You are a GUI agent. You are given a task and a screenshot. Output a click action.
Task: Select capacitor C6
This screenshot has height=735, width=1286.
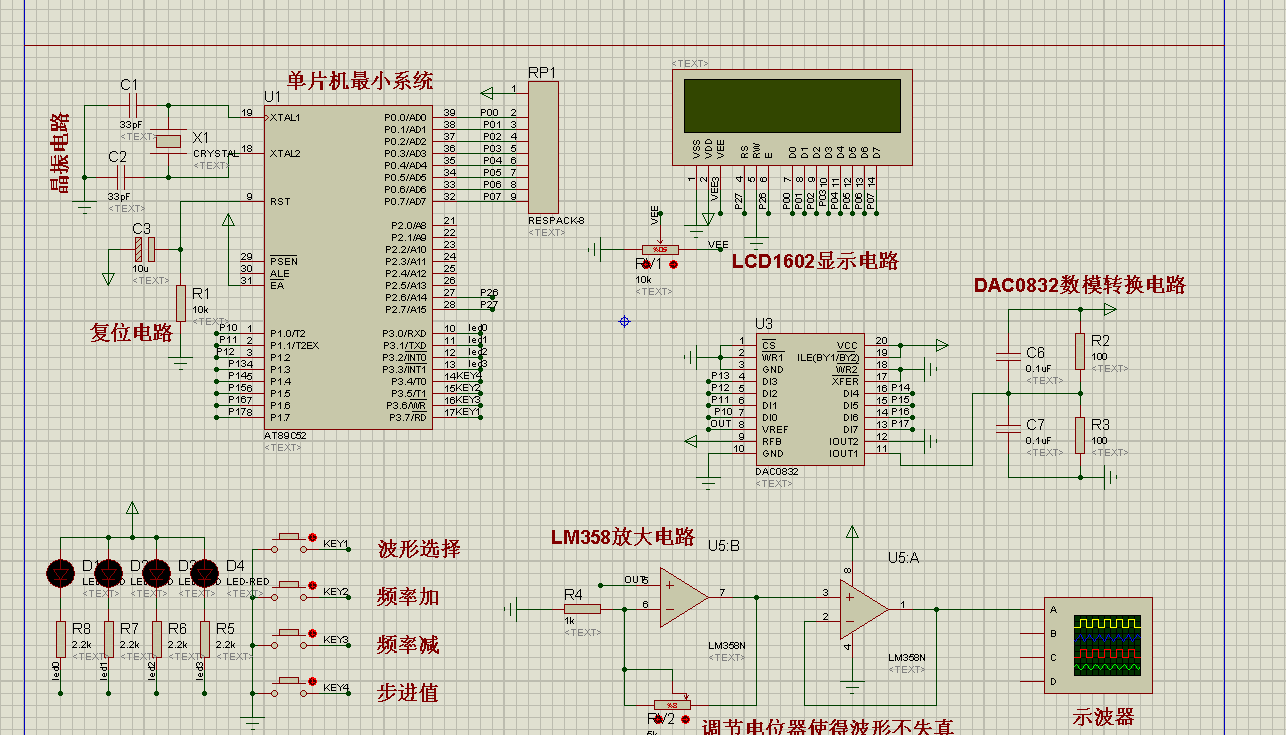[1008, 357]
